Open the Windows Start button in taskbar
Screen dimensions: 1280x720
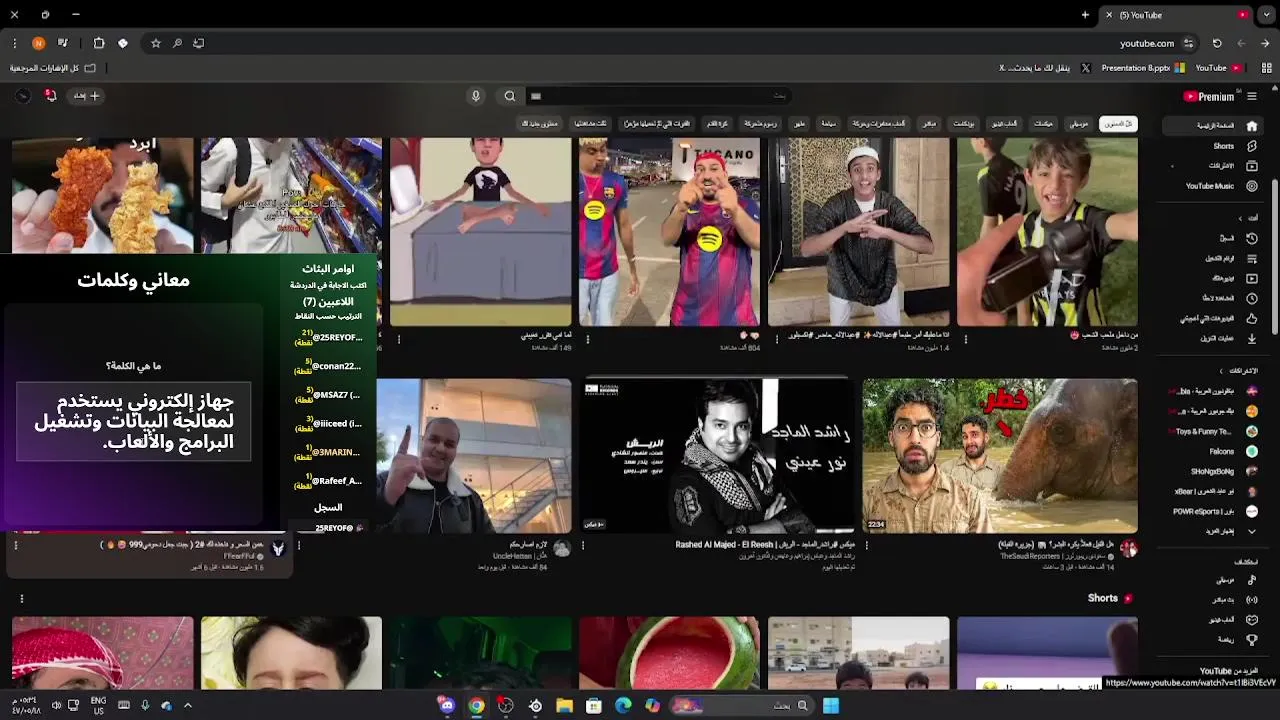(x=831, y=705)
